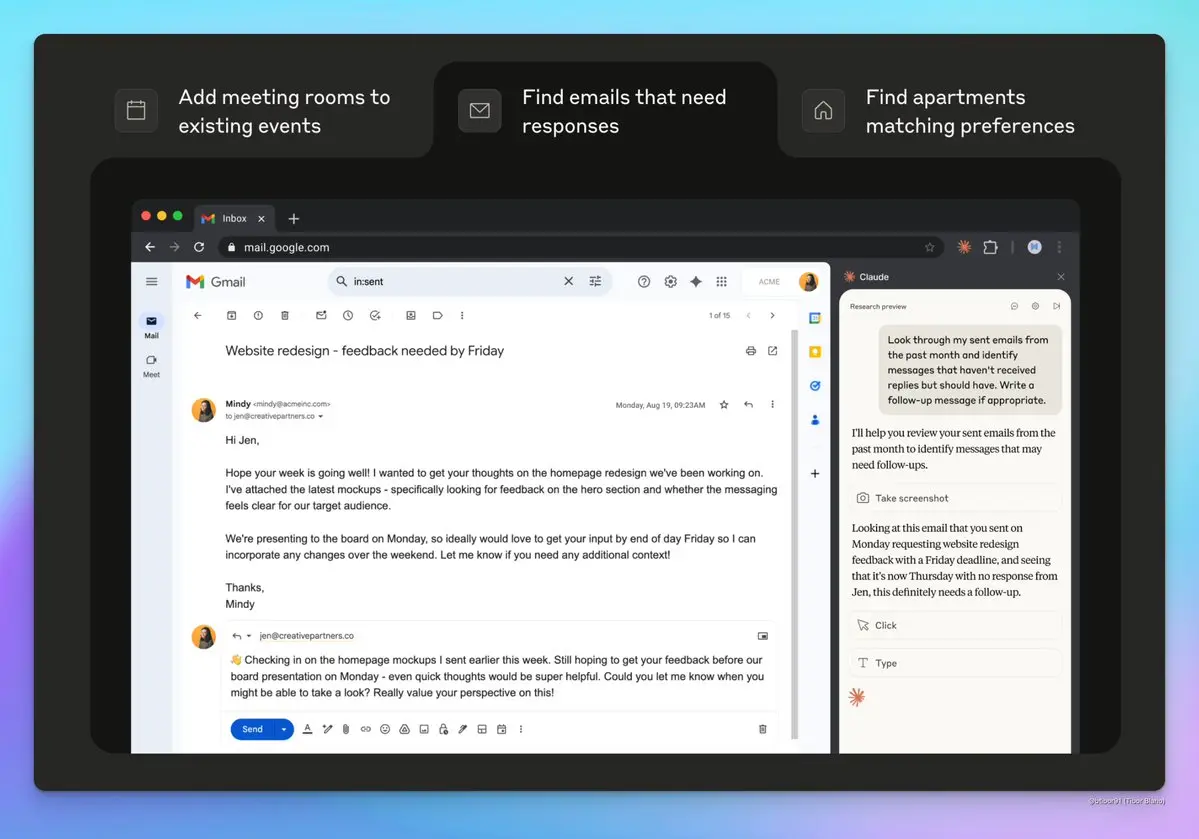
Task: Print the email using the printer icon
Action: coord(751,351)
